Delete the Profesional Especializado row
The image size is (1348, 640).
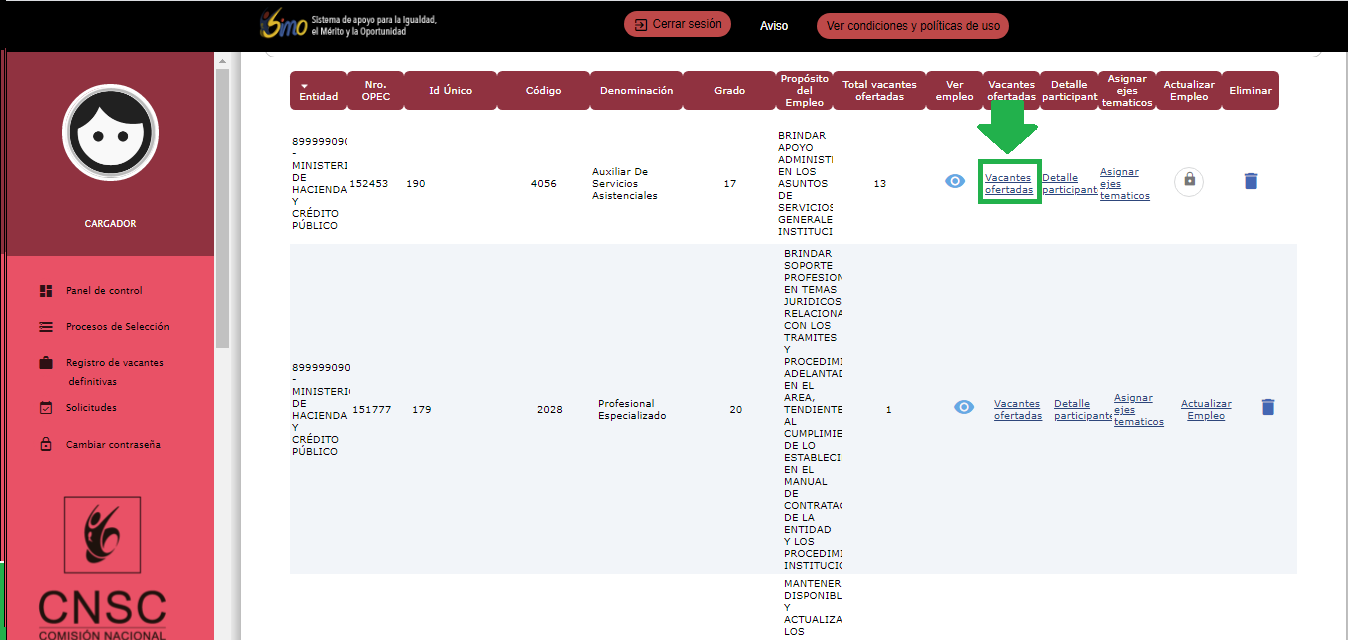click(x=1268, y=407)
